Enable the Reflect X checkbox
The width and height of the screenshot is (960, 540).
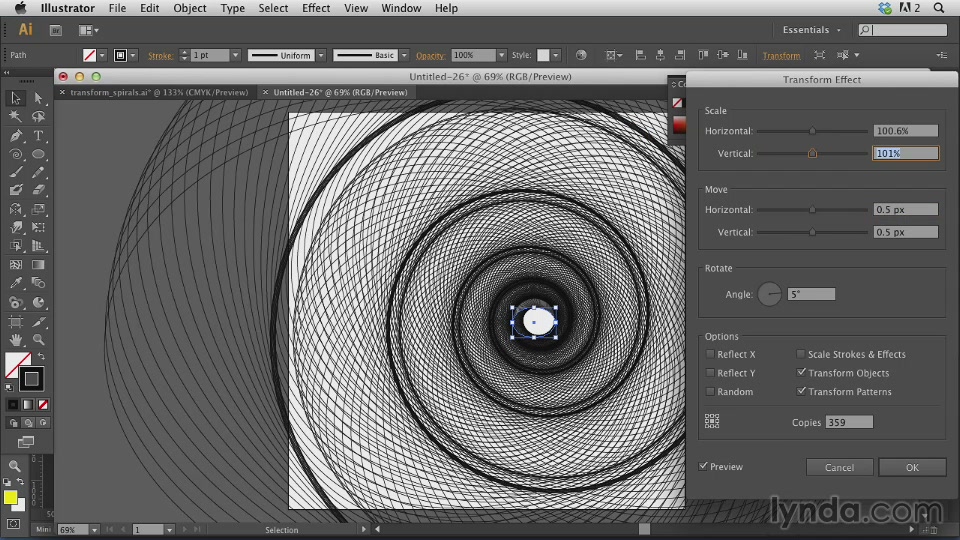tap(710, 354)
